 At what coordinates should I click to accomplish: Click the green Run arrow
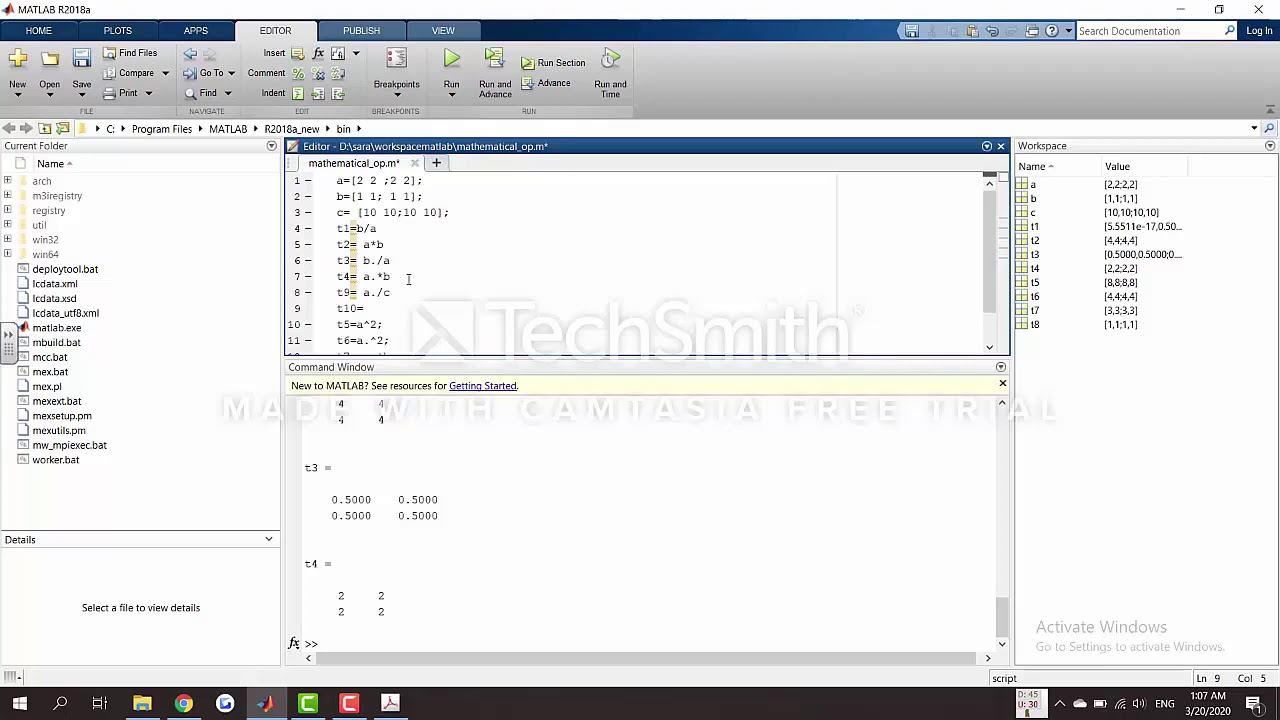[451, 60]
